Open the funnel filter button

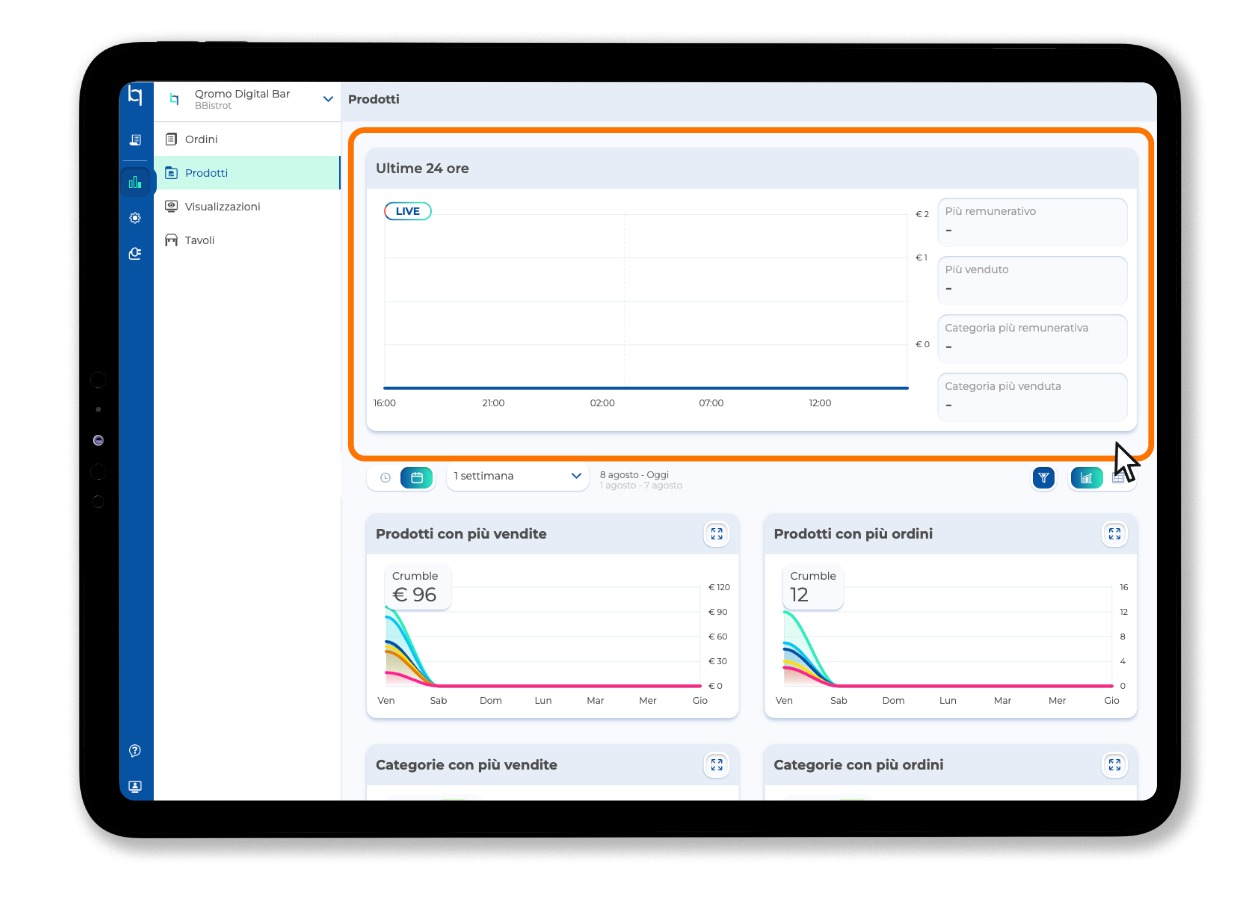pos(1043,478)
